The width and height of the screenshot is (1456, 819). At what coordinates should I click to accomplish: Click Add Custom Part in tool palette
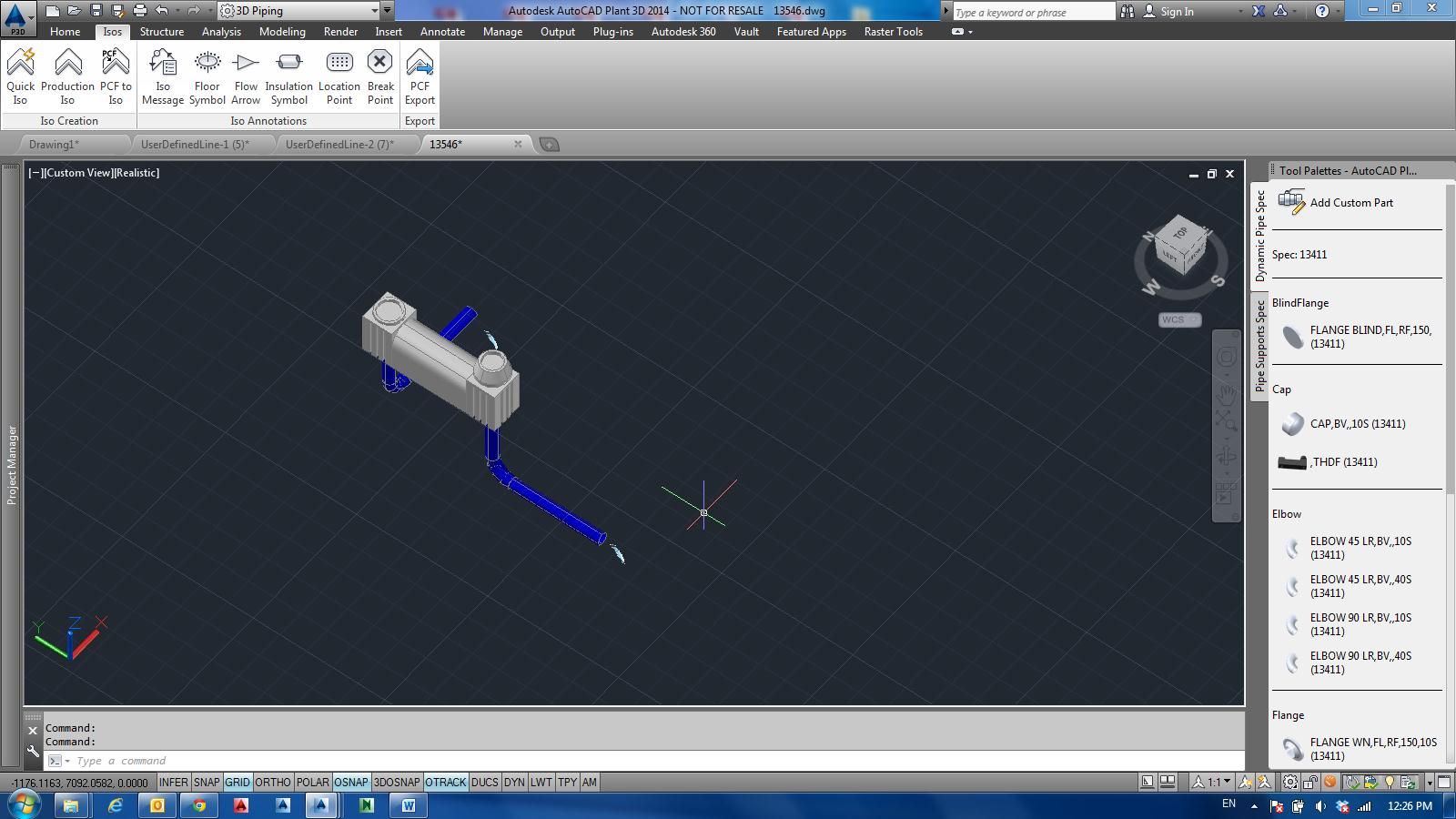coord(1350,203)
